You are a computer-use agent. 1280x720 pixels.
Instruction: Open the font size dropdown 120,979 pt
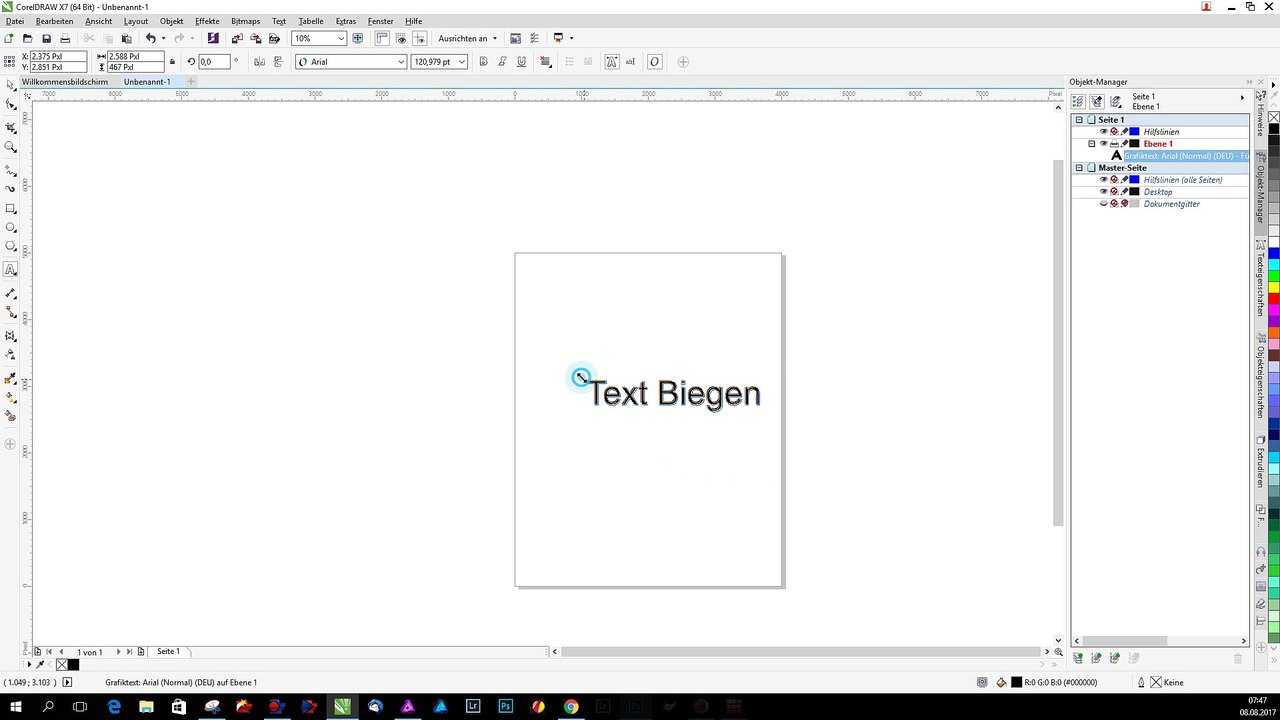pyautogui.click(x=461, y=62)
